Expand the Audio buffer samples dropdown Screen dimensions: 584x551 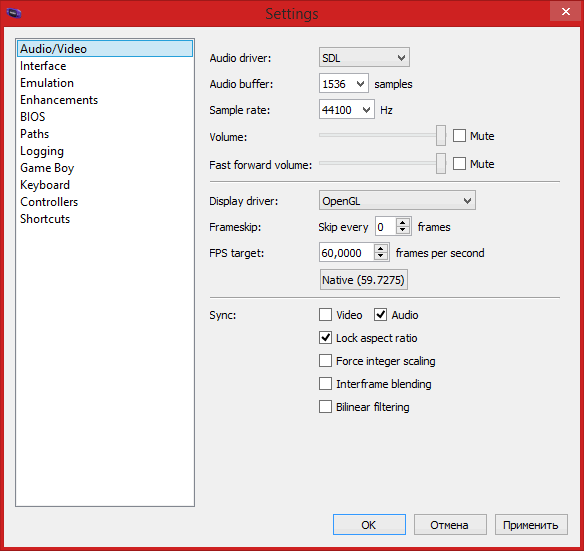click(x=344, y=83)
